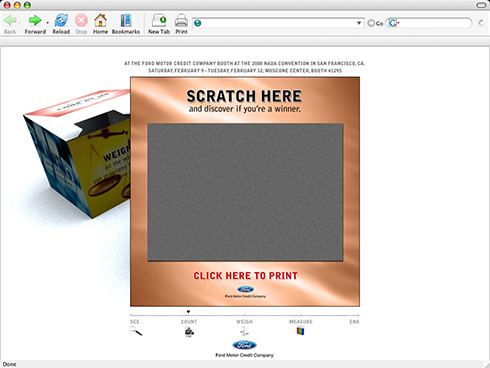The height and width of the screenshot is (368, 490).
Task: Click the Go button beside address bar
Action: [x=375, y=23]
